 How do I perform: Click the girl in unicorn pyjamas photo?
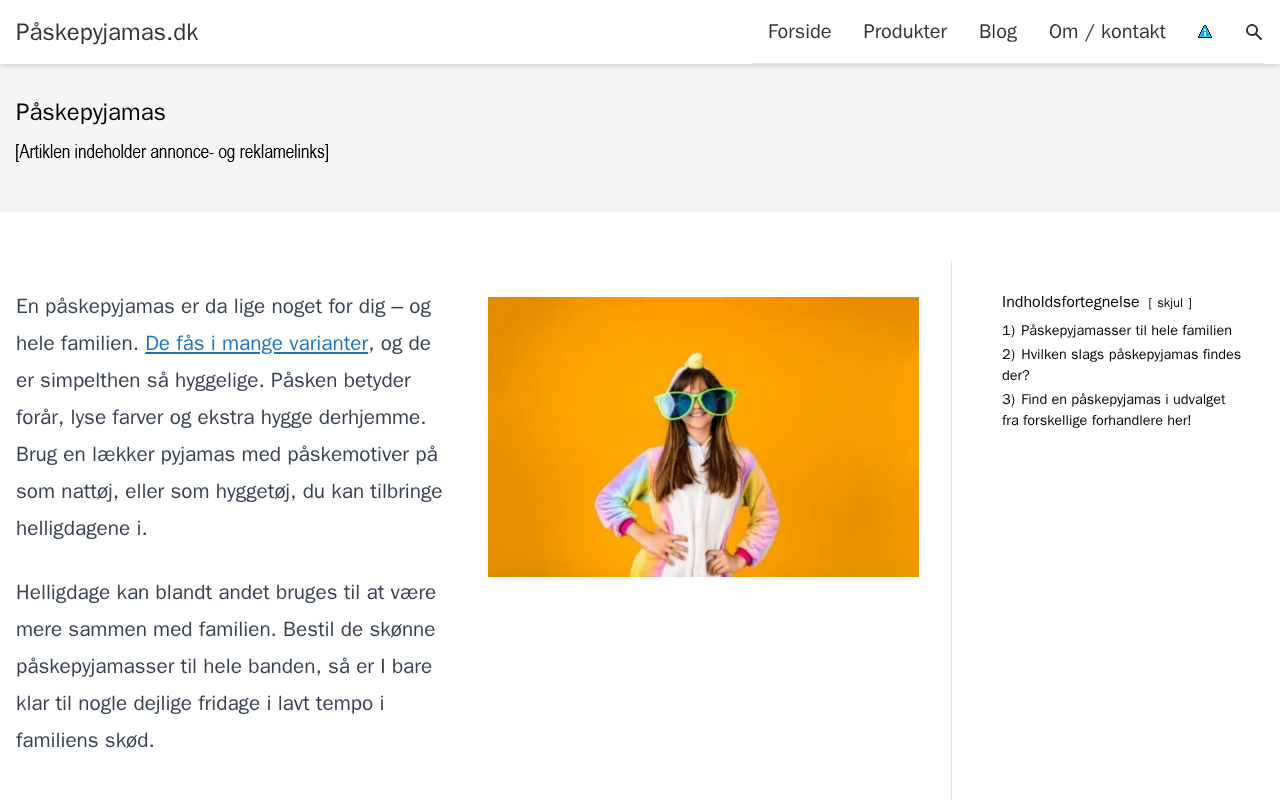[703, 437]
